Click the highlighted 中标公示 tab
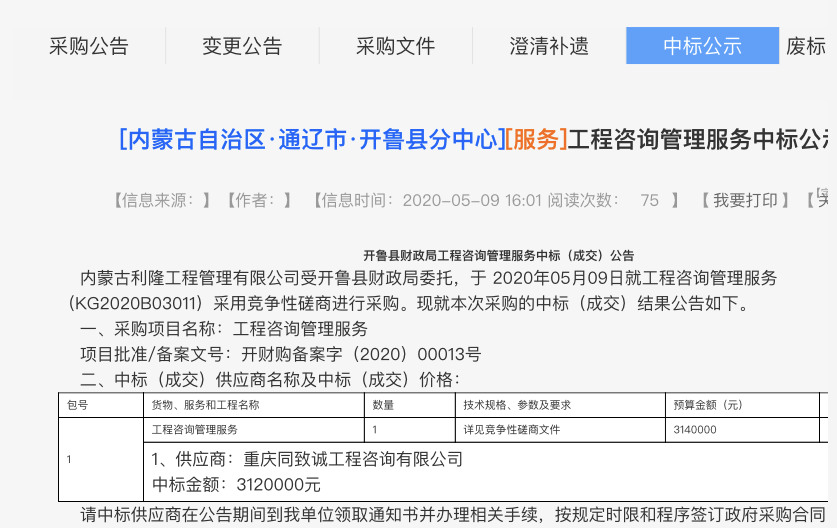Image resolution: width=837 pixels, height=528 pixels. (x=702, y=46)
